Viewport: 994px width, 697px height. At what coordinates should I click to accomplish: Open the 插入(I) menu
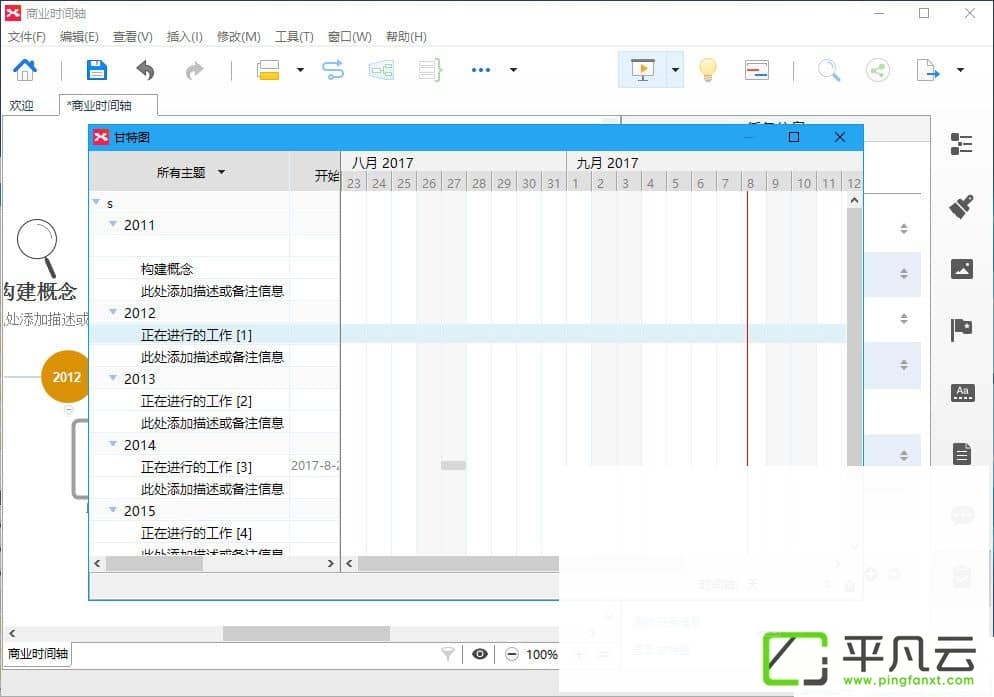click(184, 37)
